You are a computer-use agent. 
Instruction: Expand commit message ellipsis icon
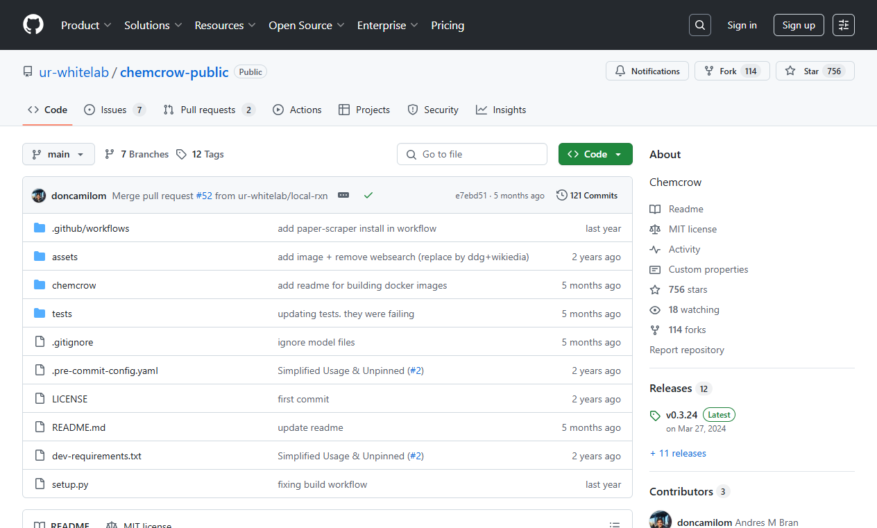pyautogui.click(x=343, y=195)
